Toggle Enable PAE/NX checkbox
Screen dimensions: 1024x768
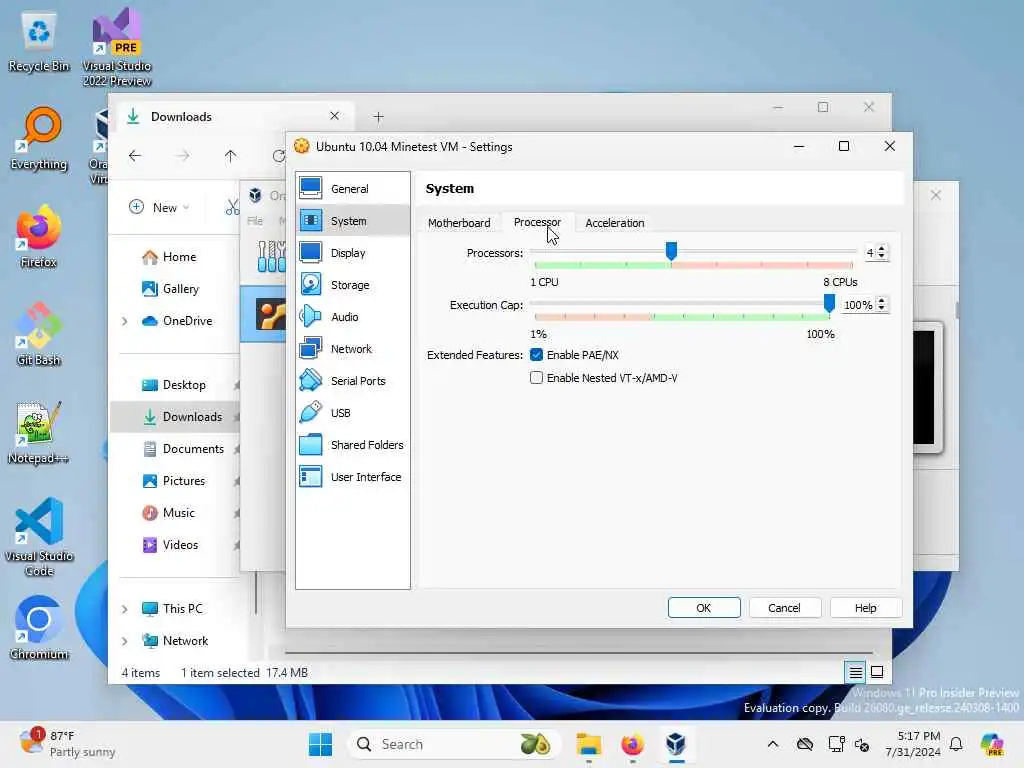[x=536, y=355]
